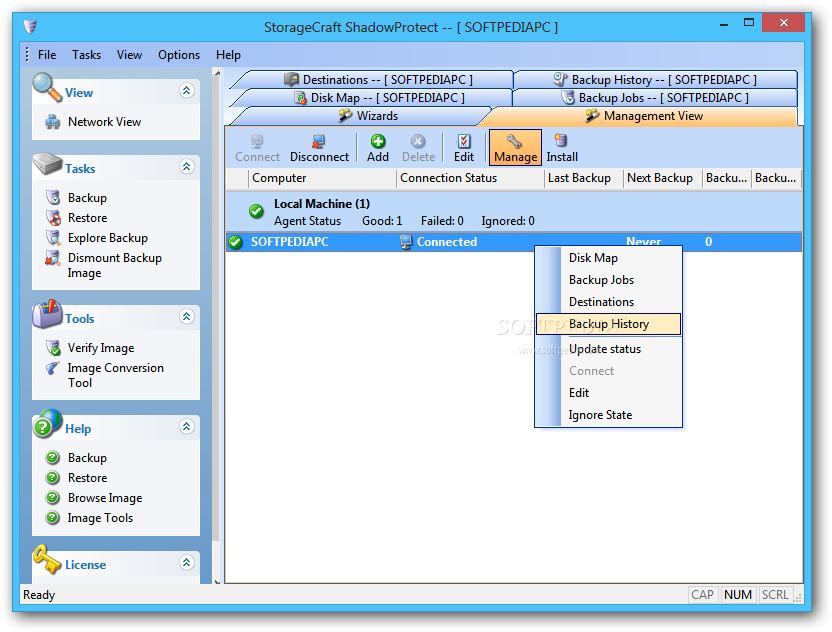
Task: Start Restore from the Tasks panel
Action: coord(87,218)
